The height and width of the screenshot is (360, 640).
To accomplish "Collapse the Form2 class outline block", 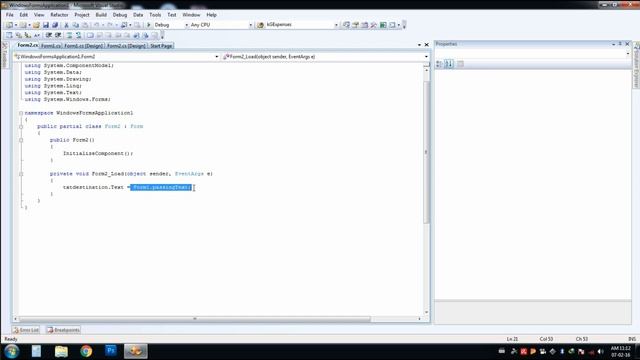I will (x=21, y=127).
